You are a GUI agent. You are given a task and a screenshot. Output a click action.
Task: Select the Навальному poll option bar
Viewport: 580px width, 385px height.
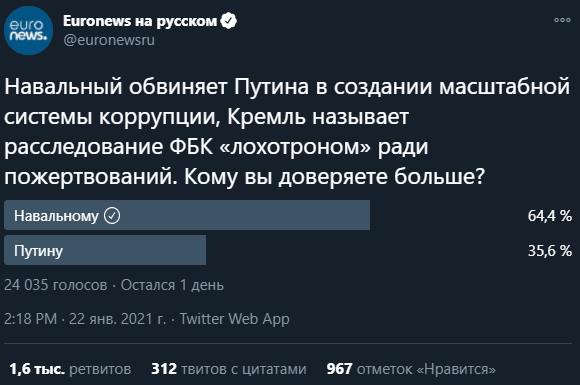click(187, 215)
